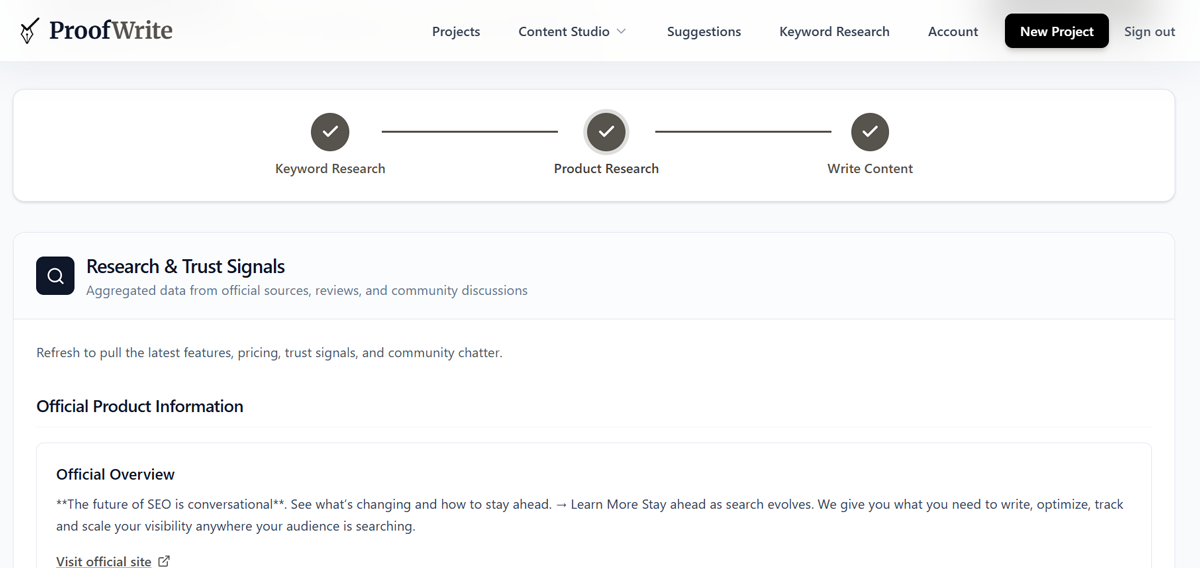Sign out of ProofWrite

[1149, 32]
